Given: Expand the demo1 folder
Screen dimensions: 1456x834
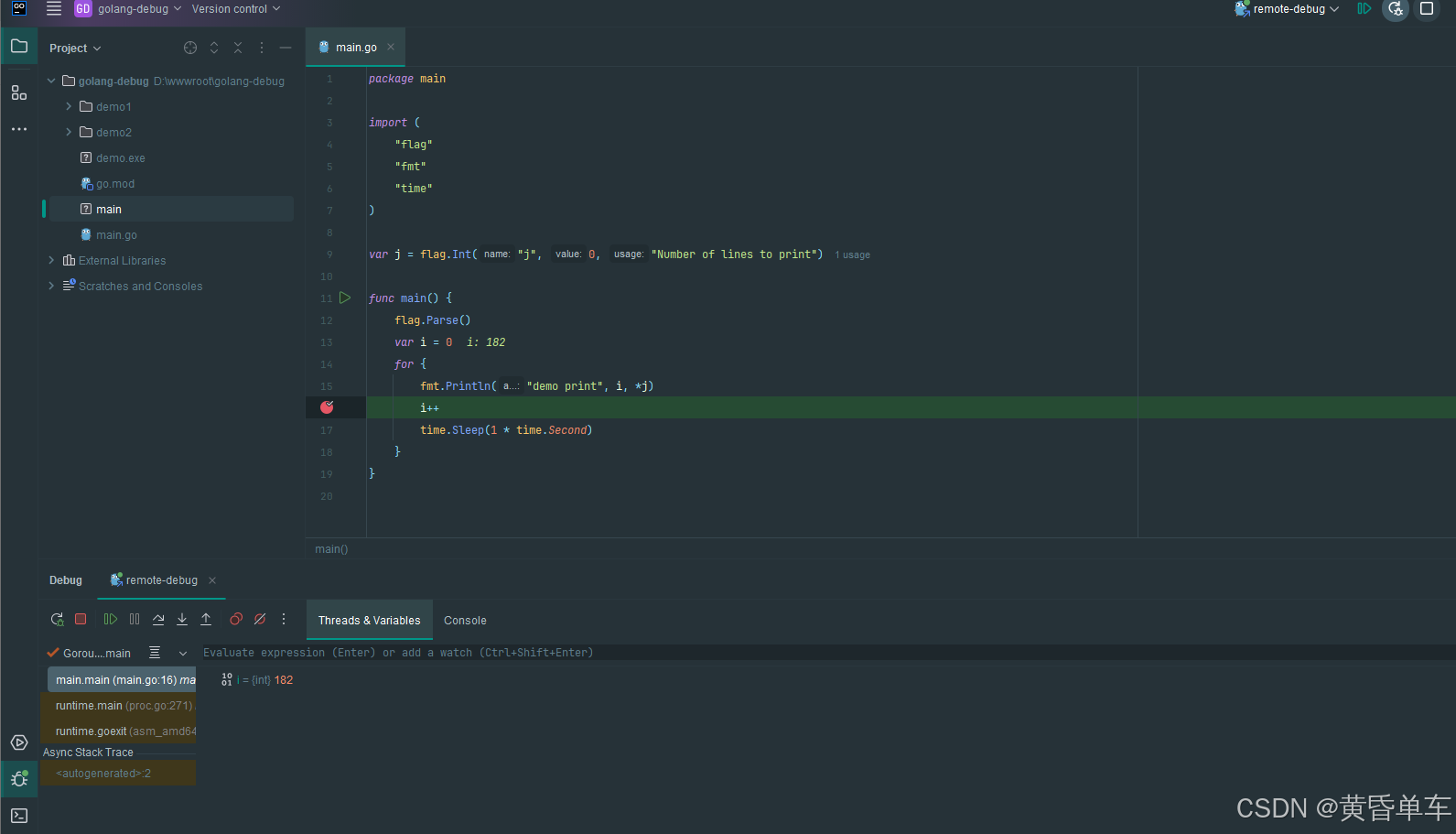Looking at the screenshot, I should click(x=69, y=107).
